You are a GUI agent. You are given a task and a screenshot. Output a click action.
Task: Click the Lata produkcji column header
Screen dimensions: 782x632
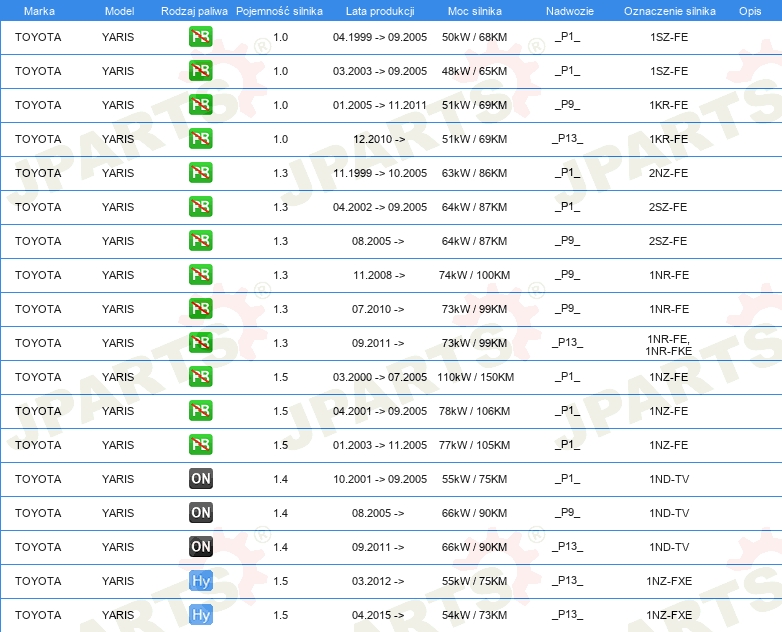click(380, 11)
